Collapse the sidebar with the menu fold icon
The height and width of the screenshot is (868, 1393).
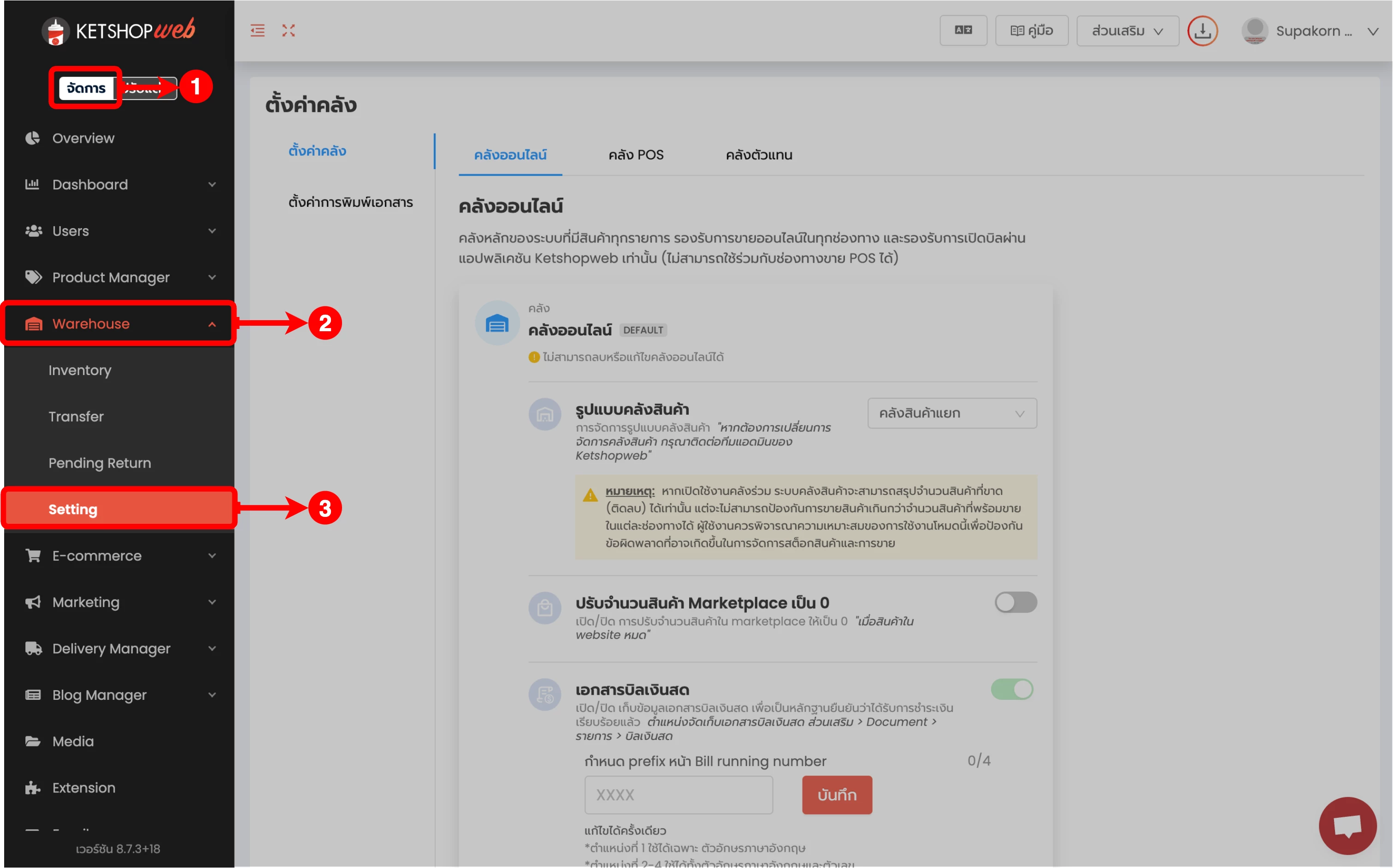coord(258,30)
